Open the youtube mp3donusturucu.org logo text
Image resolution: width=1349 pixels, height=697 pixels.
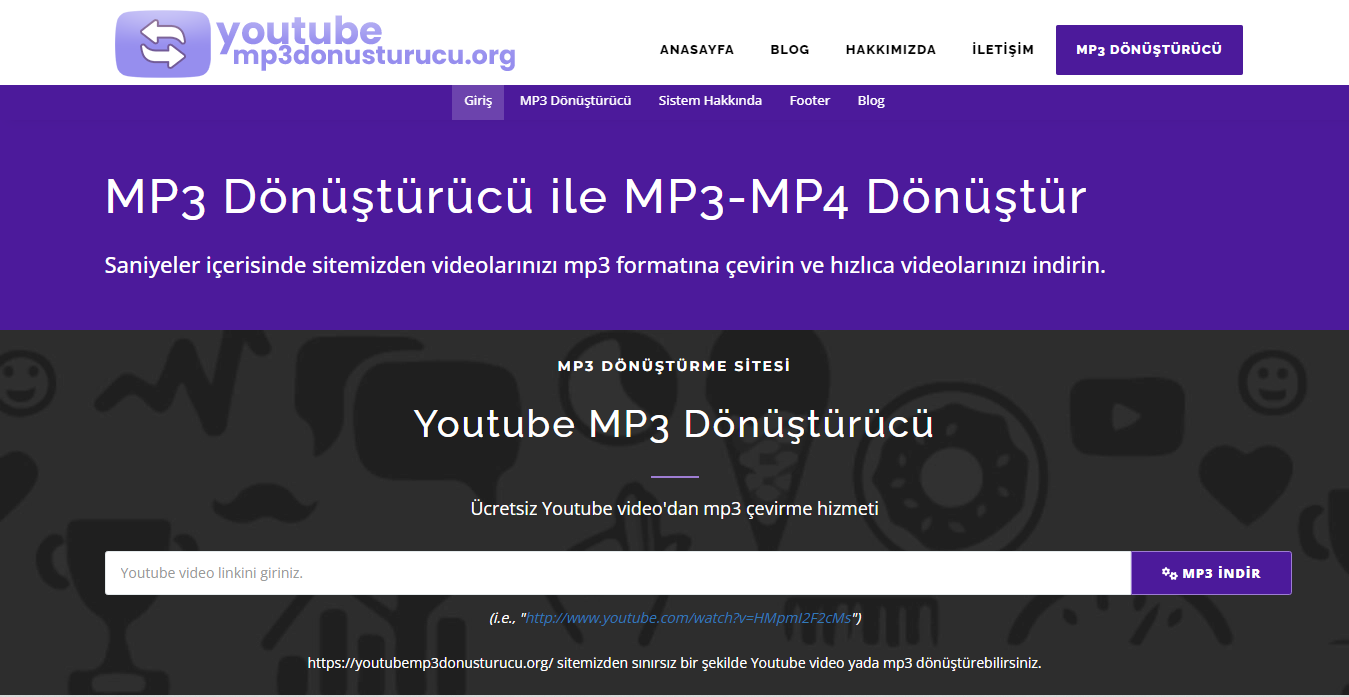[366, 44]
